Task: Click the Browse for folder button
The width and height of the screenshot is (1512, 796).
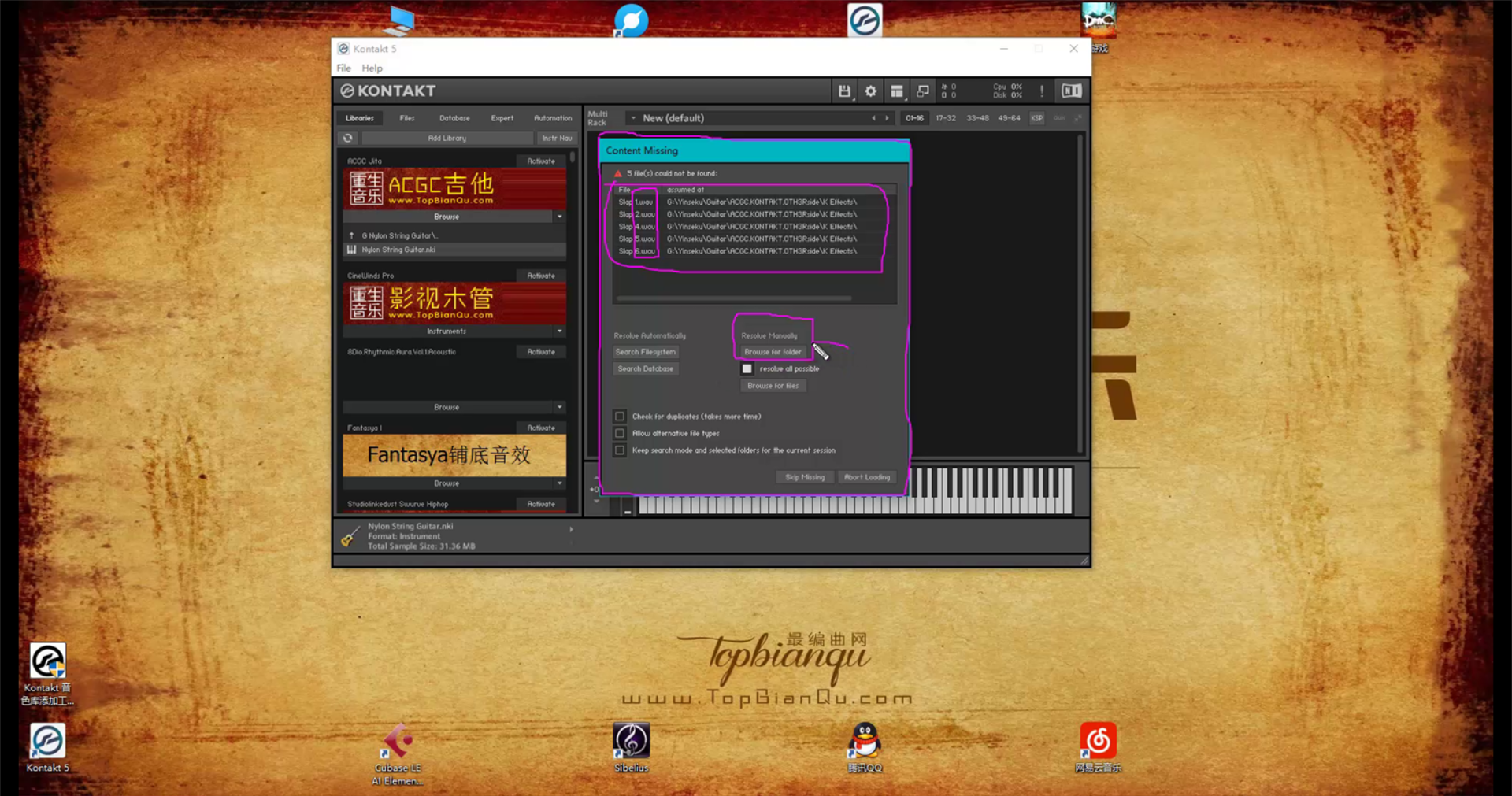Action: pos(773,352)
